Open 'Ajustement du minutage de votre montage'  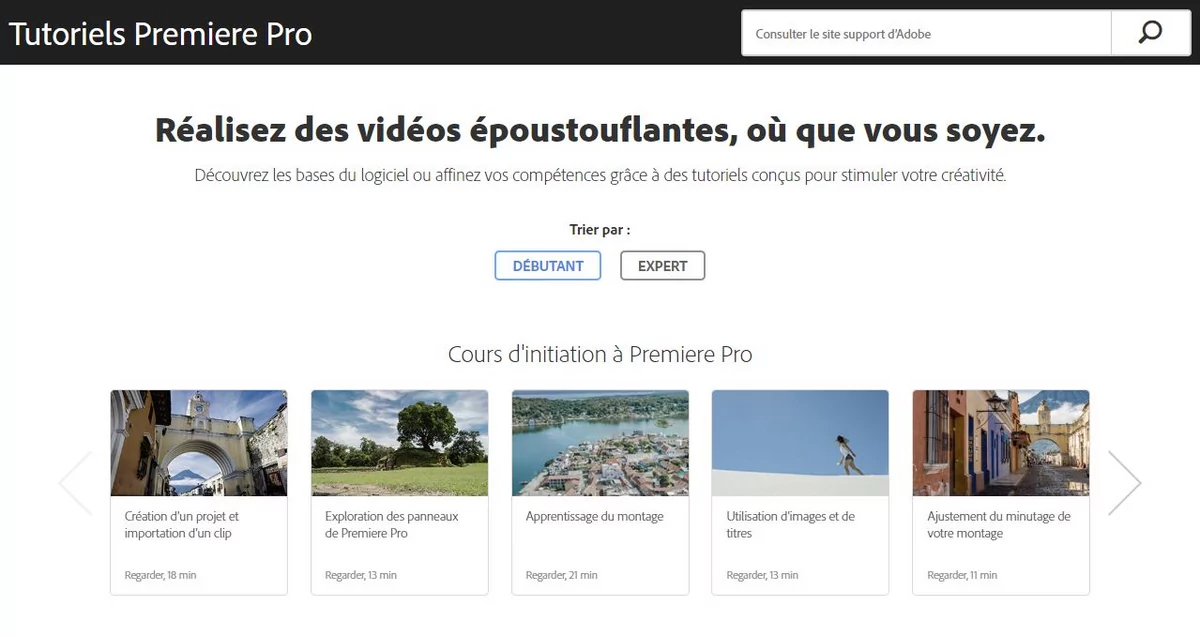[999, 525]
